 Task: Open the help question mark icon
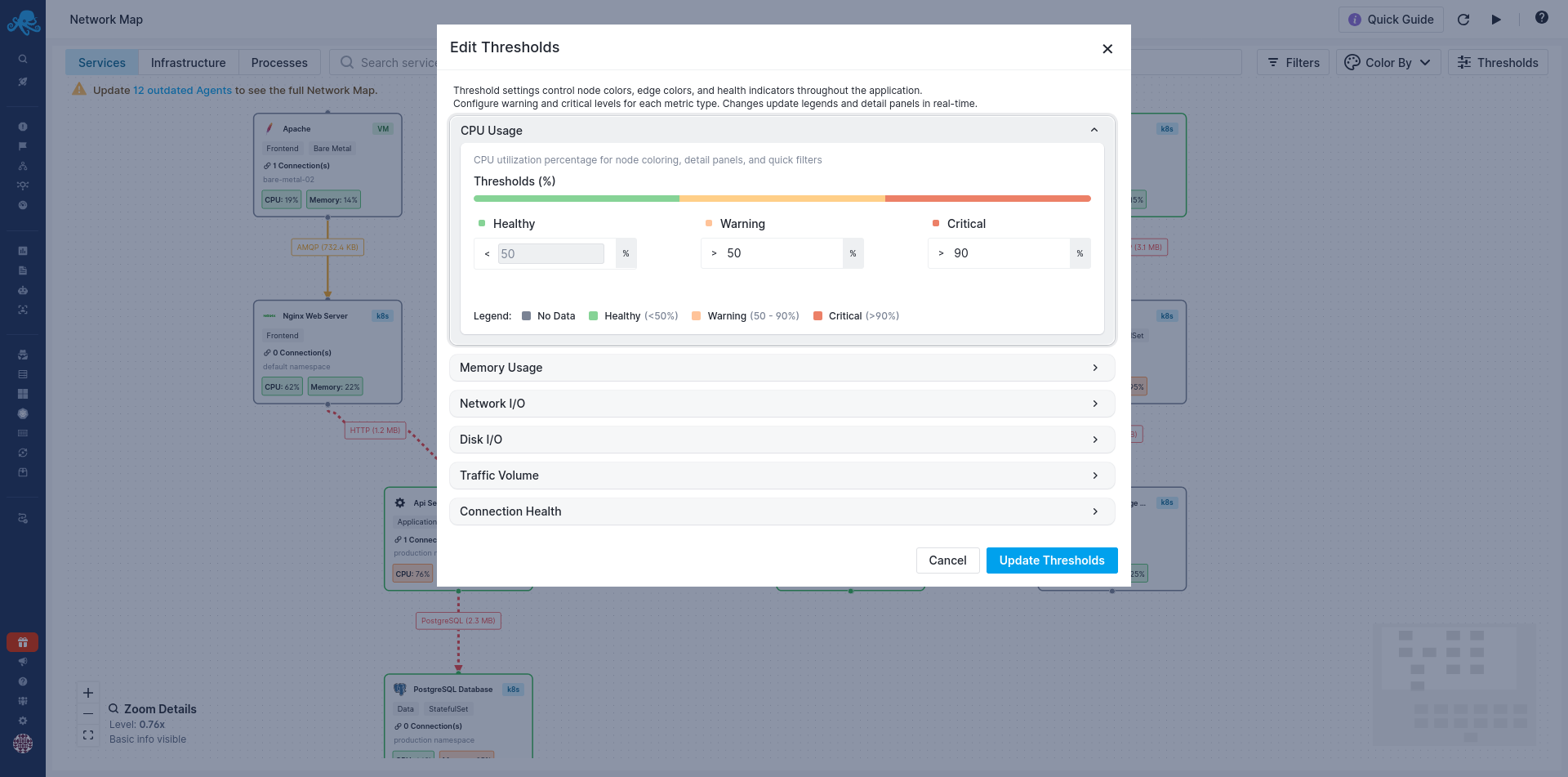coord(1541,18)
